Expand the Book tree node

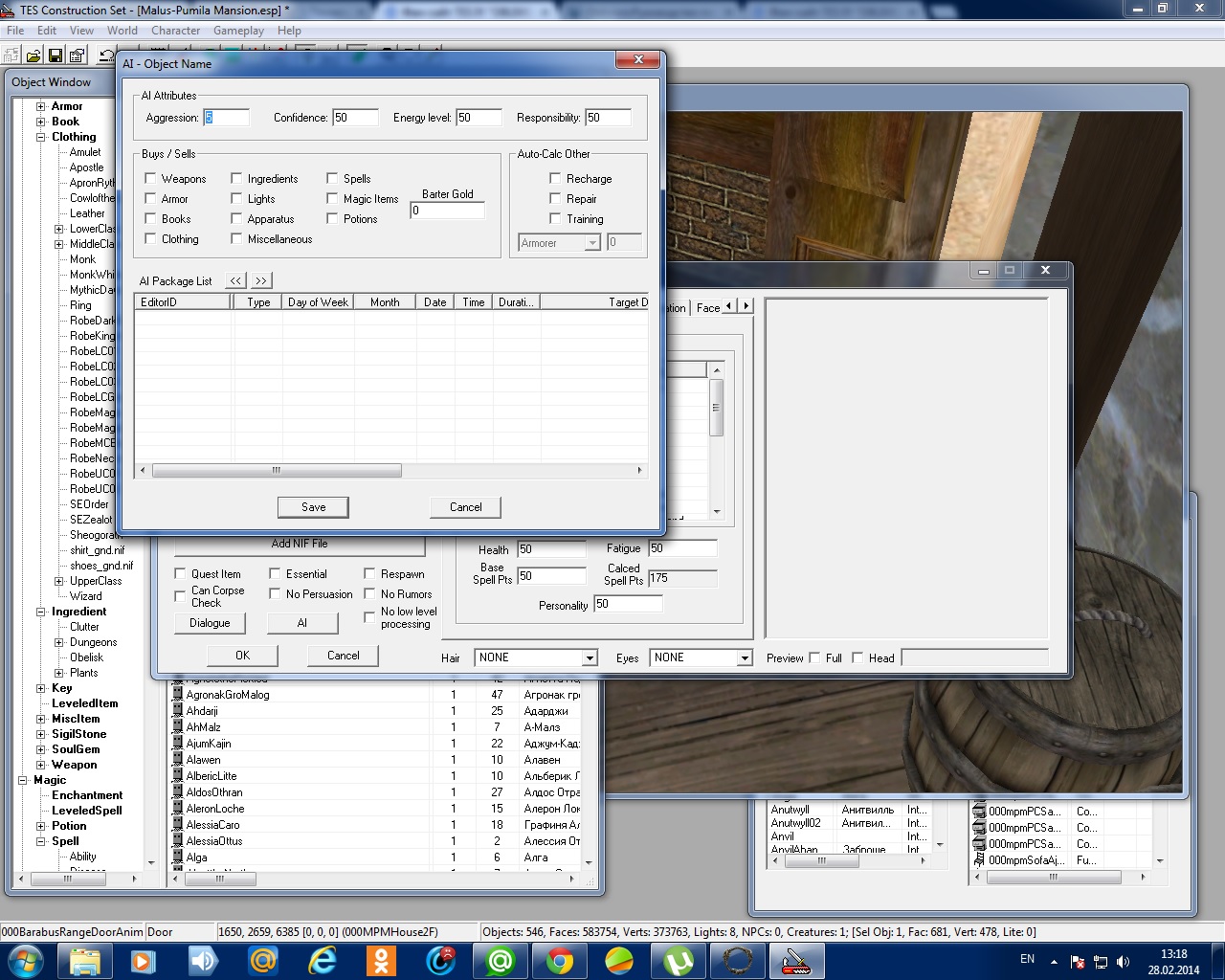coord(41,122)
